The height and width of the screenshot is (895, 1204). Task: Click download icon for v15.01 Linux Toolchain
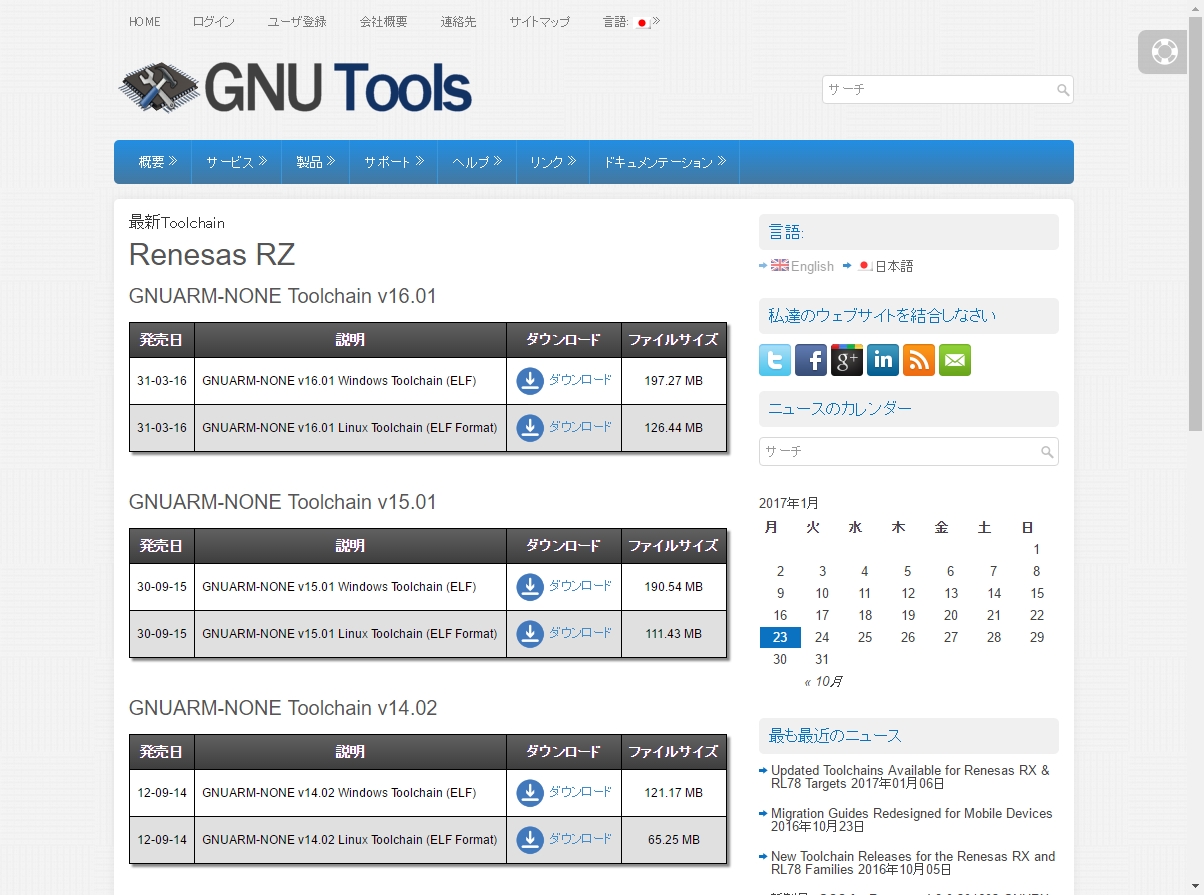pos(530,634)
